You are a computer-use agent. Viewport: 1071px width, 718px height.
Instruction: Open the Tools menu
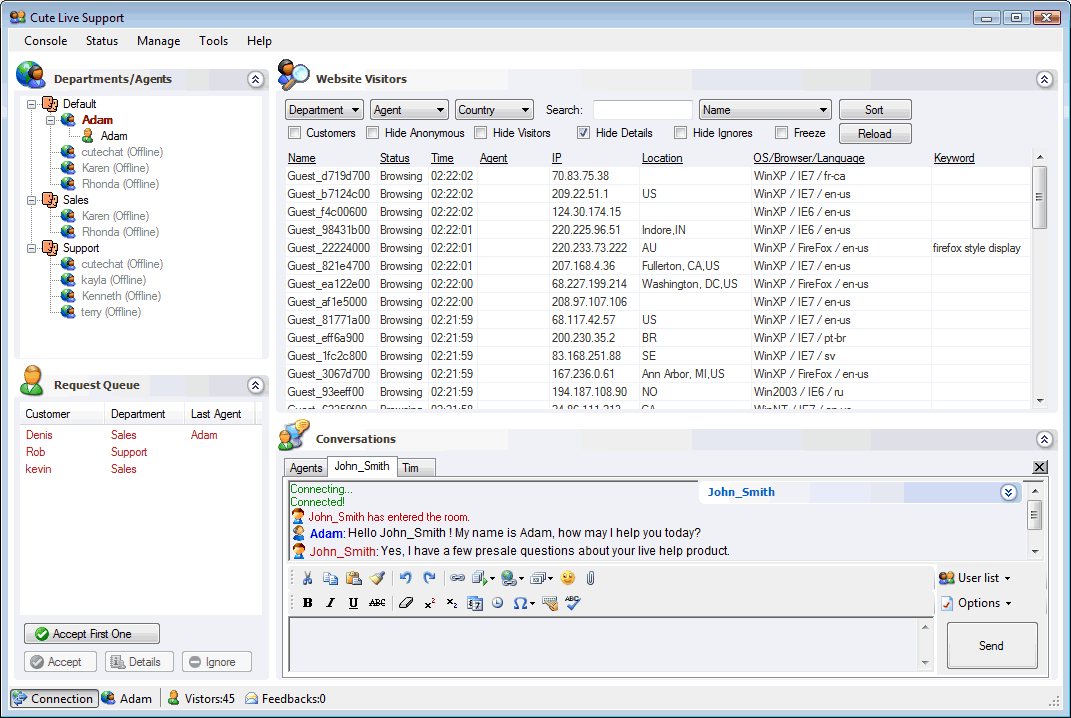click(x=213, y=41)
